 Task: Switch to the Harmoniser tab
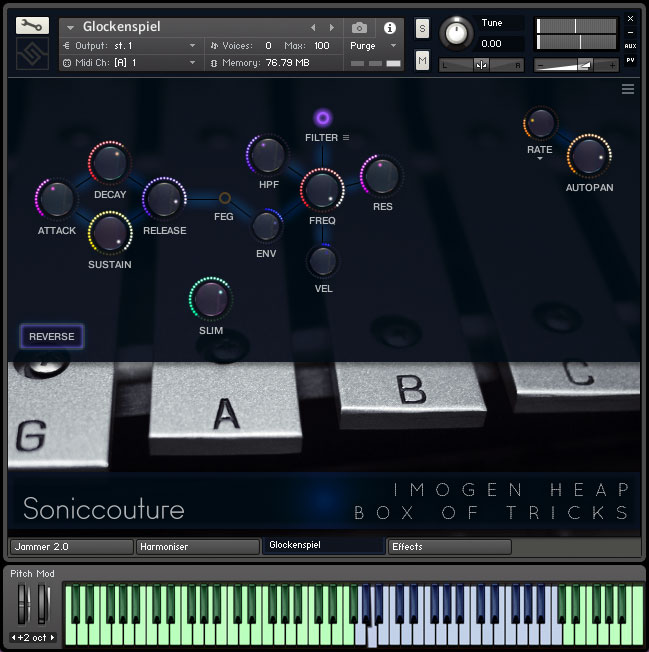point(198,546)
